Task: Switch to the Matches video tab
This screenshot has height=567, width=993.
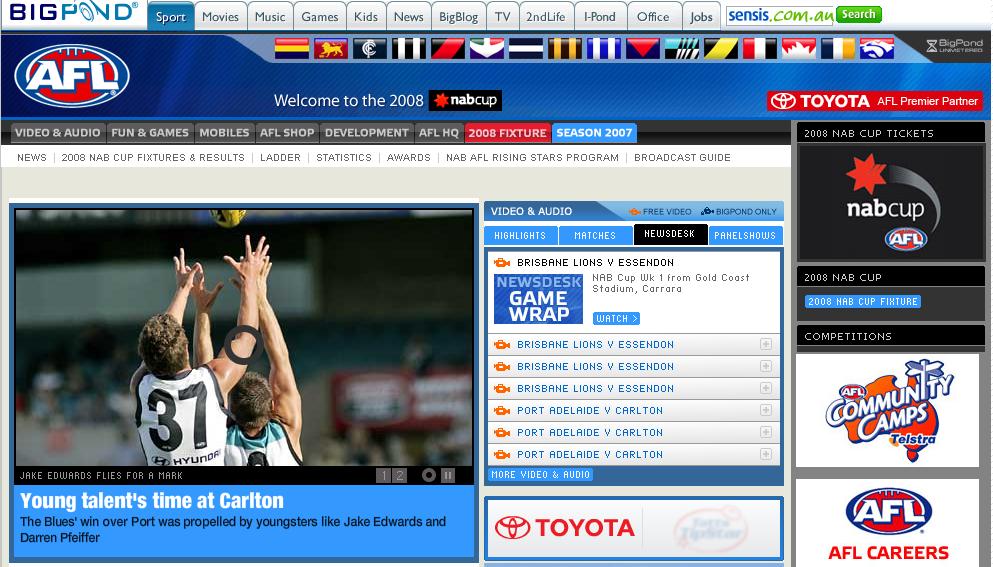Action: click(595, 235)
